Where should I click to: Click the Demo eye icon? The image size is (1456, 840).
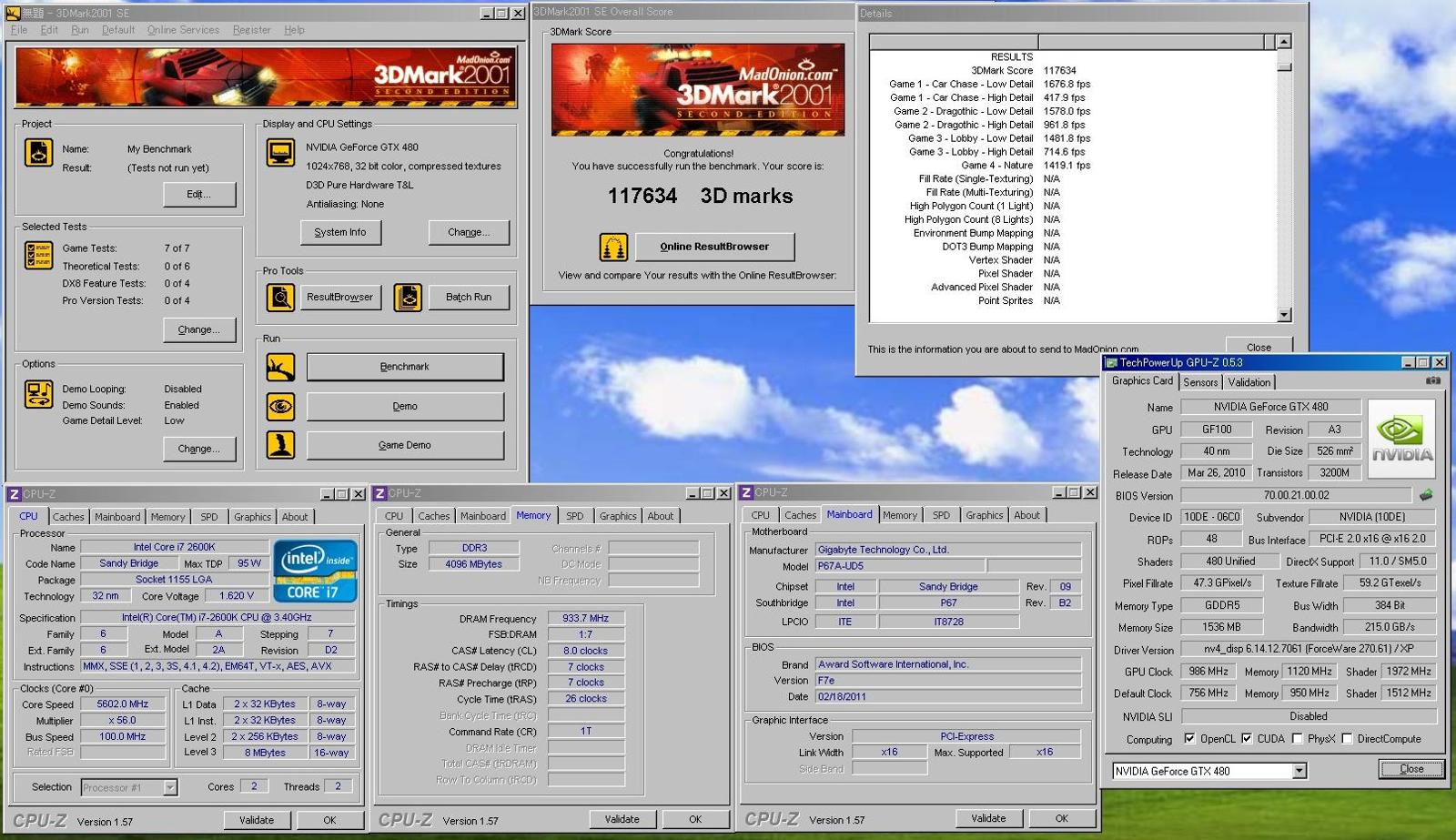(x=280, y=406)
